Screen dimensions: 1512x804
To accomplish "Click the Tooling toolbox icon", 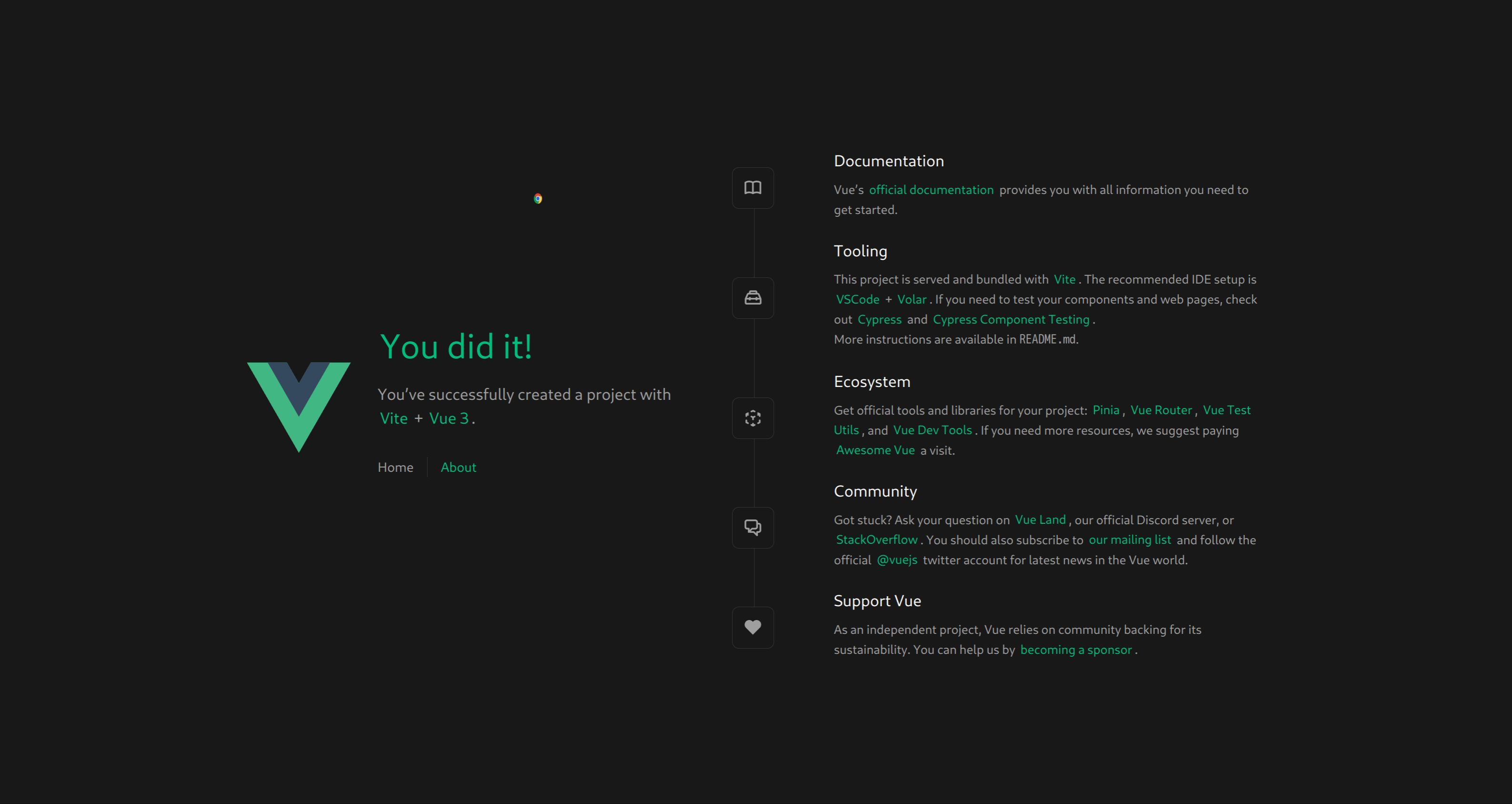I will point(752,298).
